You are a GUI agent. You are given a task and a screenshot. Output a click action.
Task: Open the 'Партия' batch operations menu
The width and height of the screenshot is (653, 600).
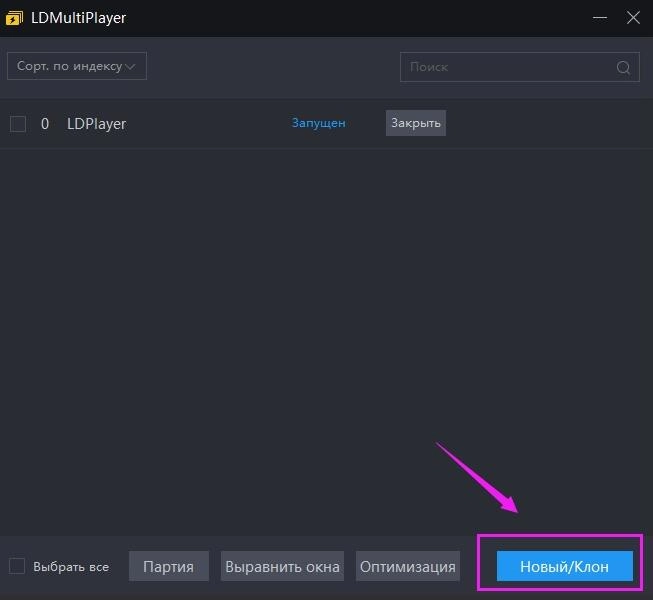(168, 567)
